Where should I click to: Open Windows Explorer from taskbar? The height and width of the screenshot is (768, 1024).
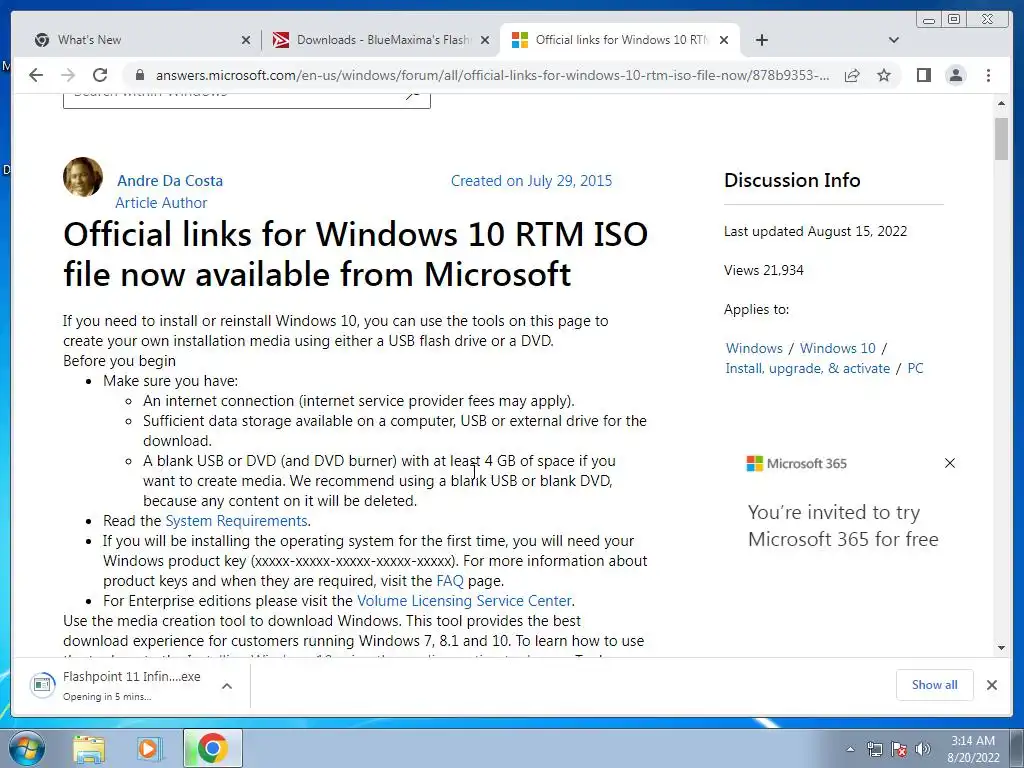pyautogui.click(x=89, y=749)
